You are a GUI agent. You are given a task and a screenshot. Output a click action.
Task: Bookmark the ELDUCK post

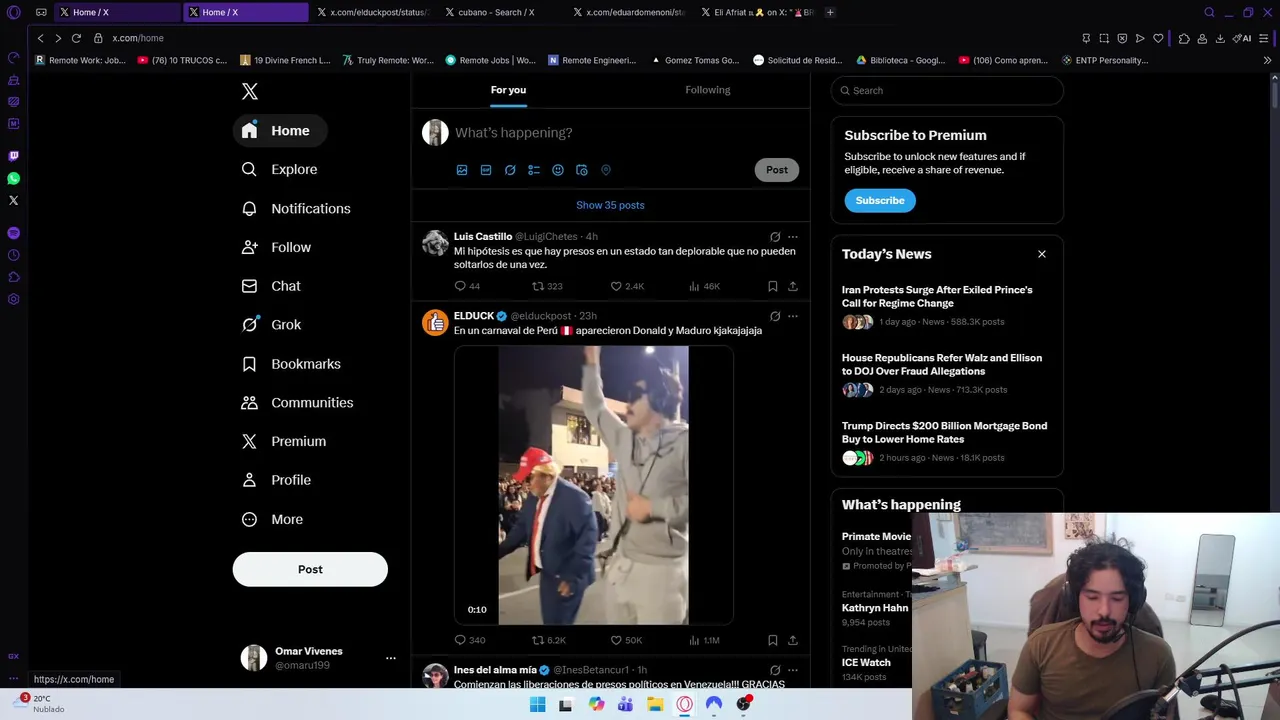point(773,640)
